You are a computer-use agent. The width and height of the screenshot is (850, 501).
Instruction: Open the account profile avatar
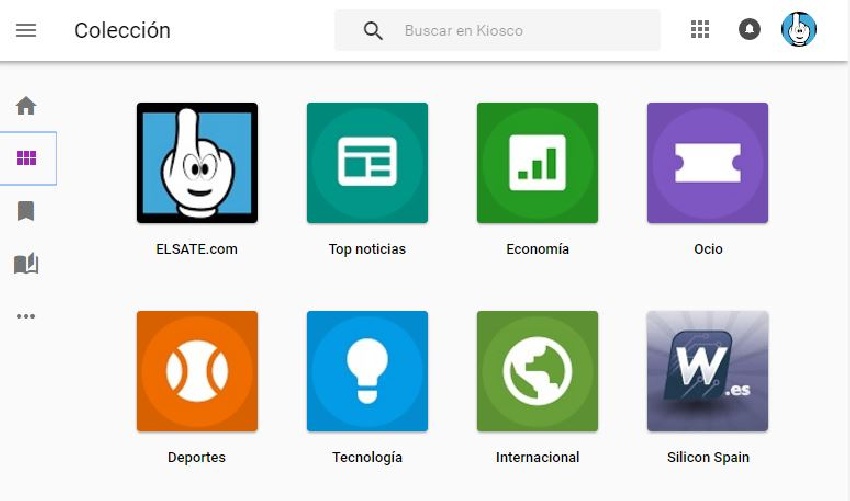[x=799, y=29]
